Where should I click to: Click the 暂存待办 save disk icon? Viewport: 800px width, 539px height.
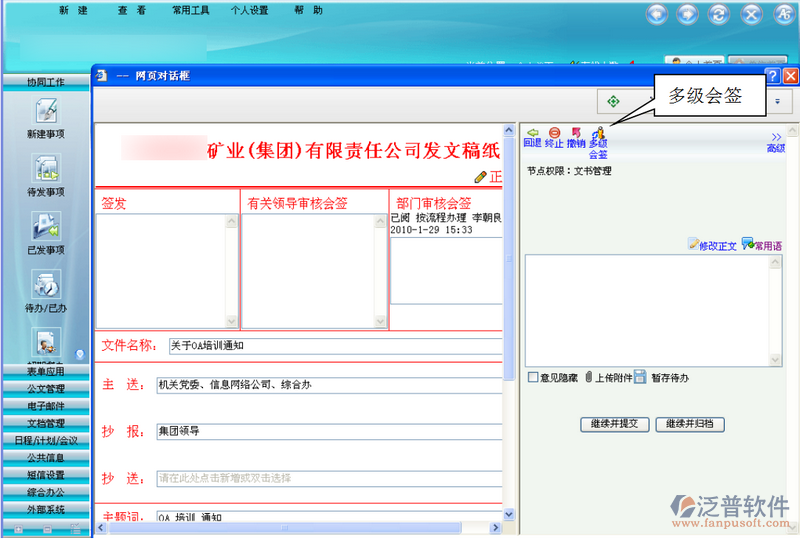(640, 377)
